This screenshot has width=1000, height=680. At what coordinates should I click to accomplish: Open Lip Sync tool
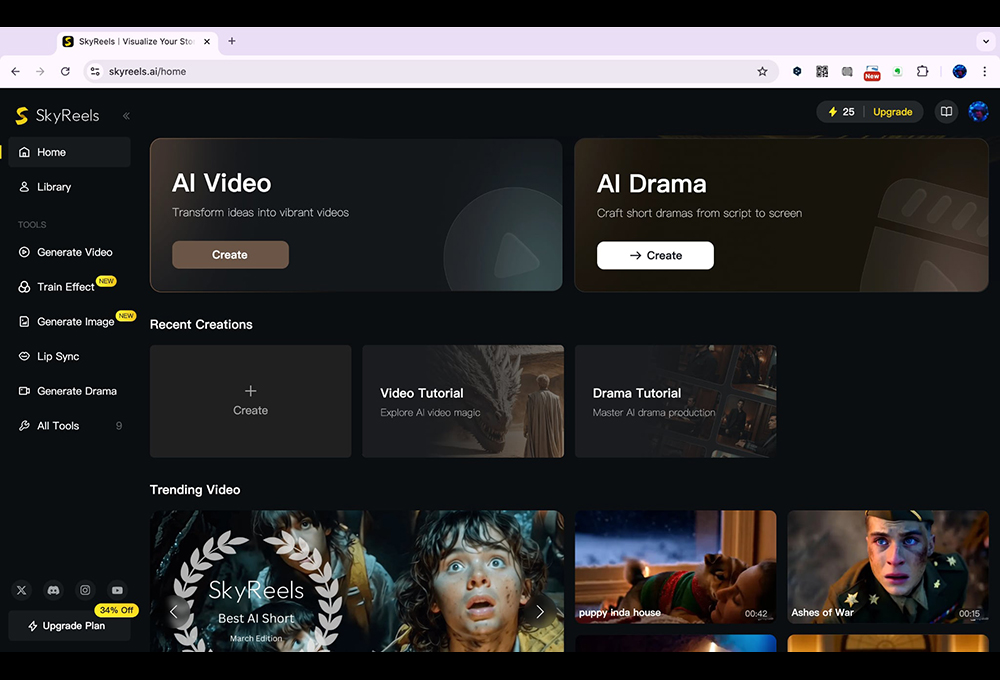point(58,356)
